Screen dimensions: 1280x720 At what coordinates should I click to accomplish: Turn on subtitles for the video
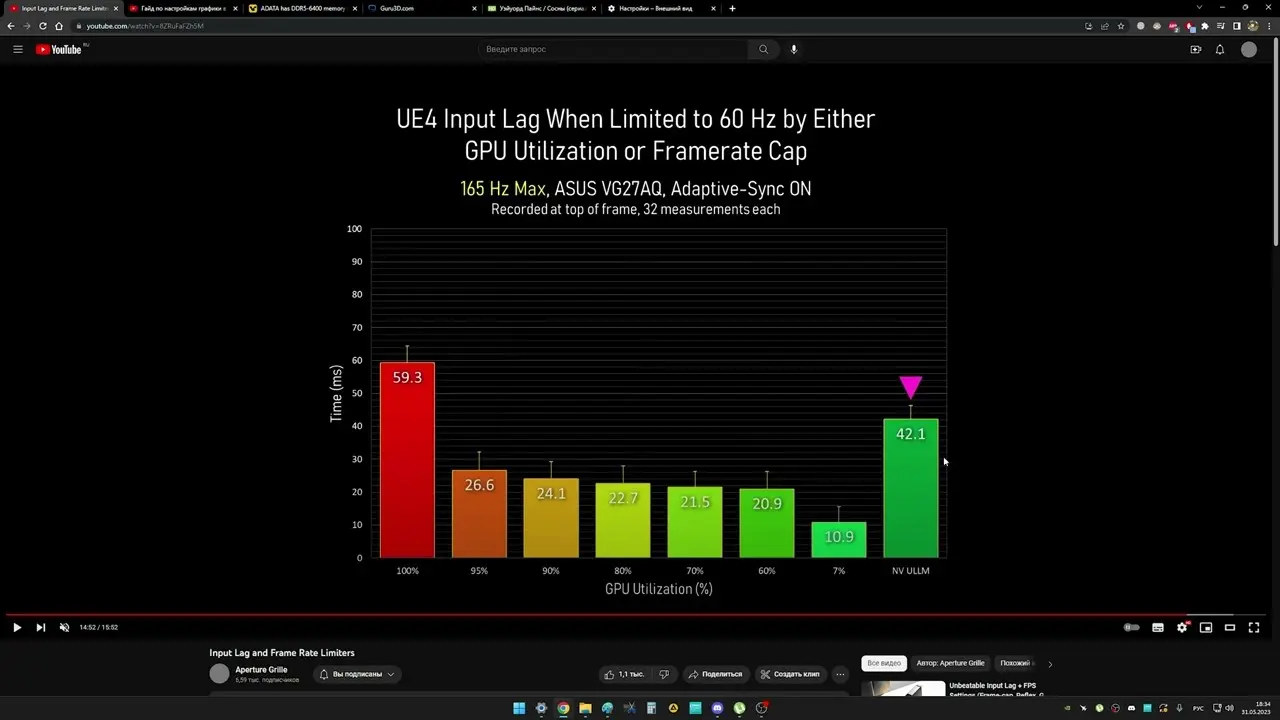(x=1158, y=627)
